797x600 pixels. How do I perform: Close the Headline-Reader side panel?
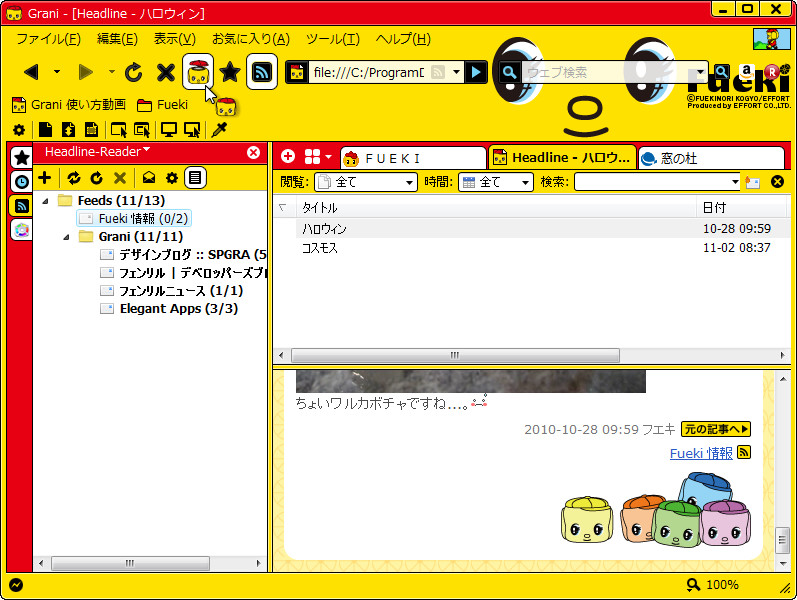click(x=253, y=152)
